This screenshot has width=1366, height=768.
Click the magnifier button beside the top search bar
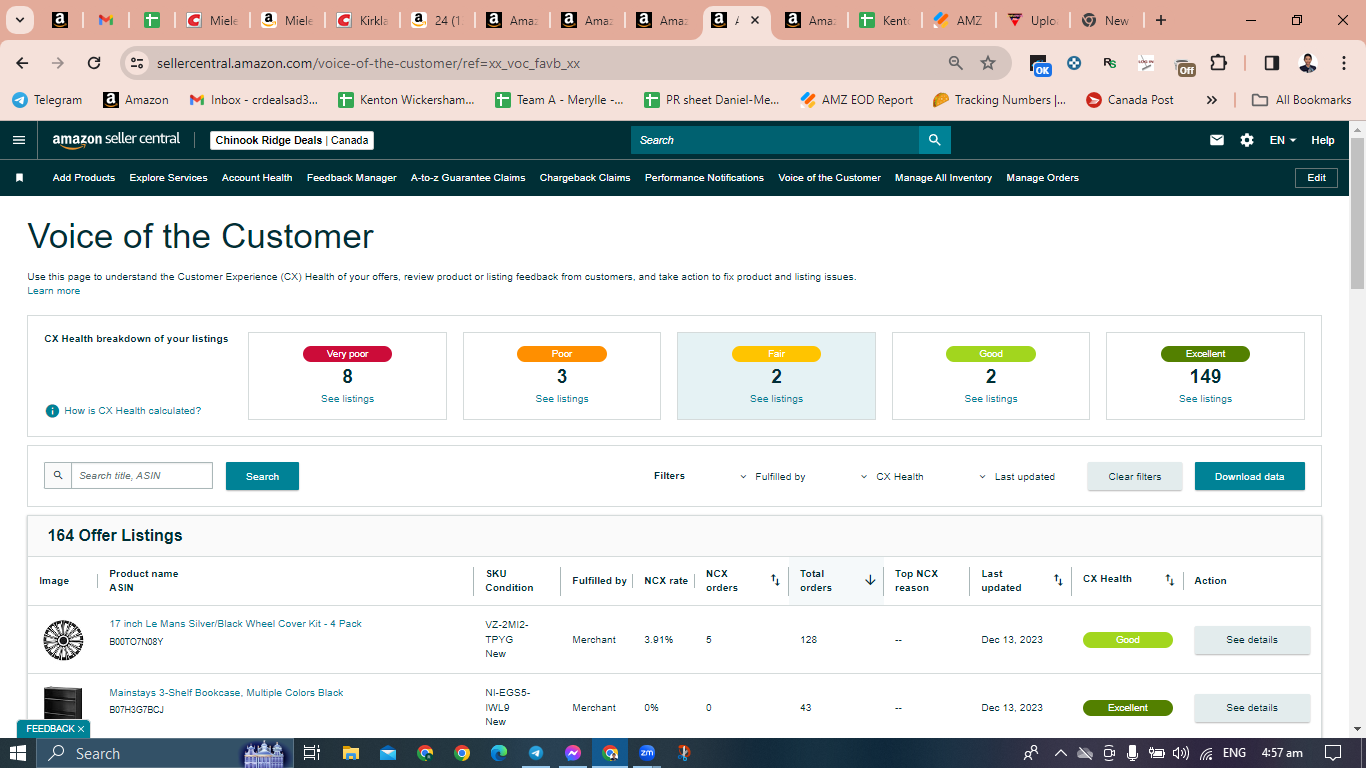(934, 140)
